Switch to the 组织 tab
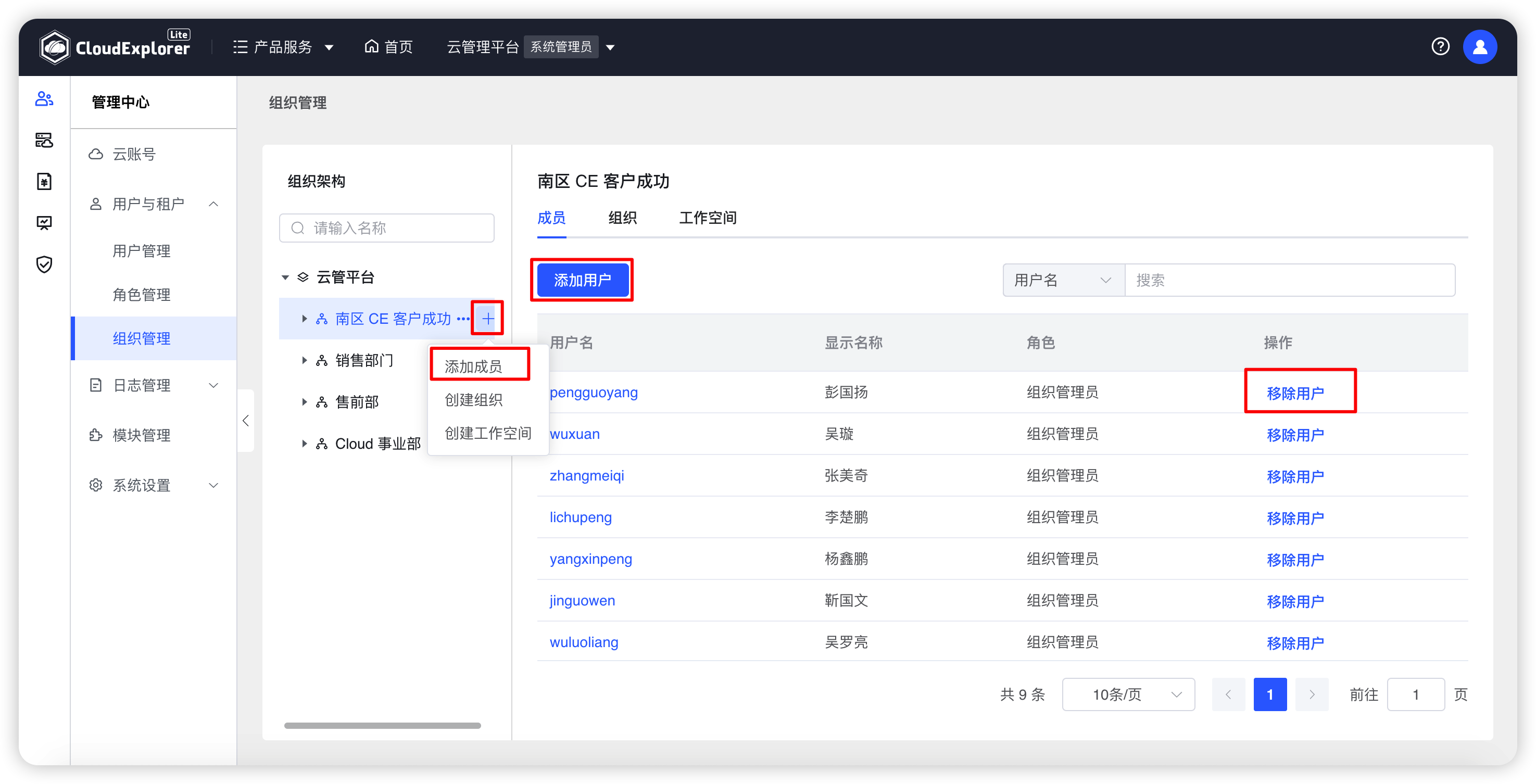The image size is (1536, 784). pos(623,218)
